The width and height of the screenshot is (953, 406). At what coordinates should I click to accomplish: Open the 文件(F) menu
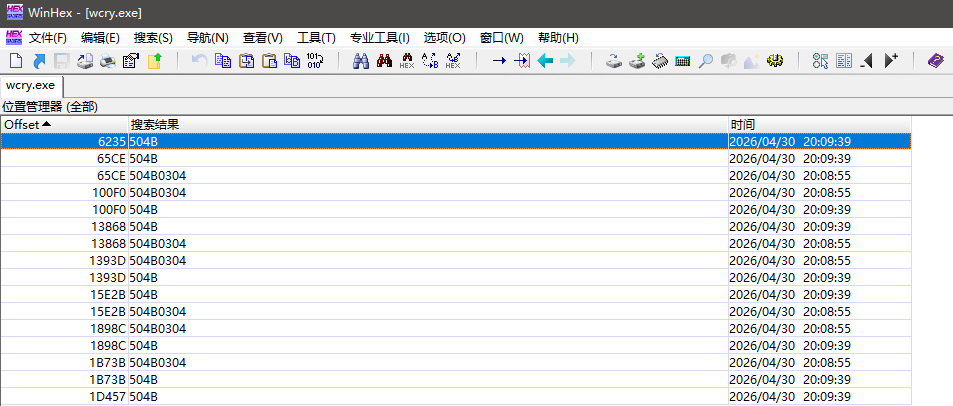48,38
